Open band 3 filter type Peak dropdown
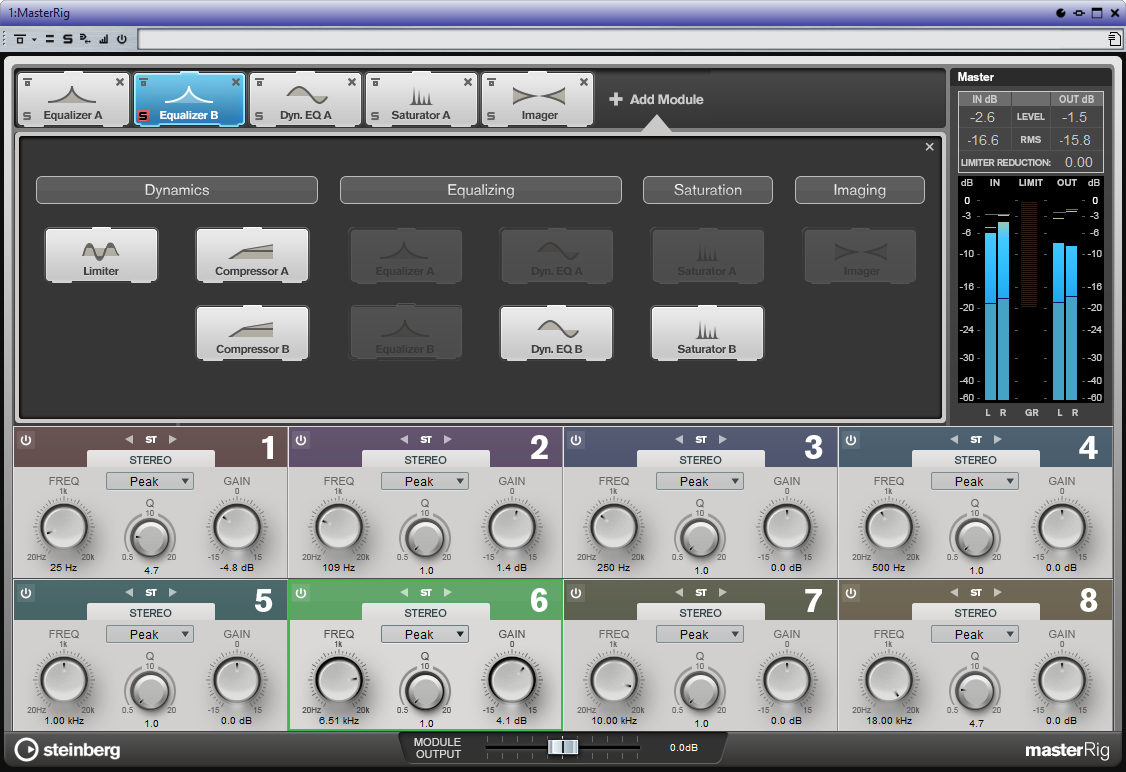 (700, 481)
